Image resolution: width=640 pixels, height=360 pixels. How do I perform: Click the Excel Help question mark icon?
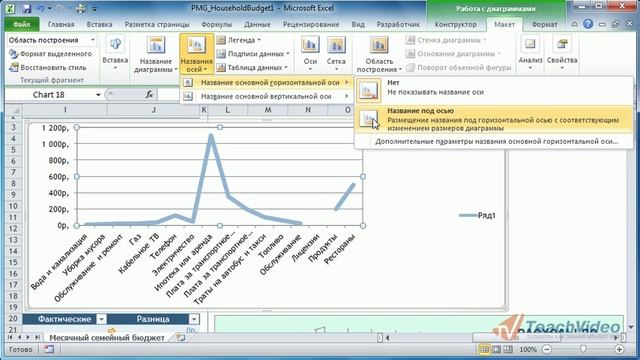[588, 24]
